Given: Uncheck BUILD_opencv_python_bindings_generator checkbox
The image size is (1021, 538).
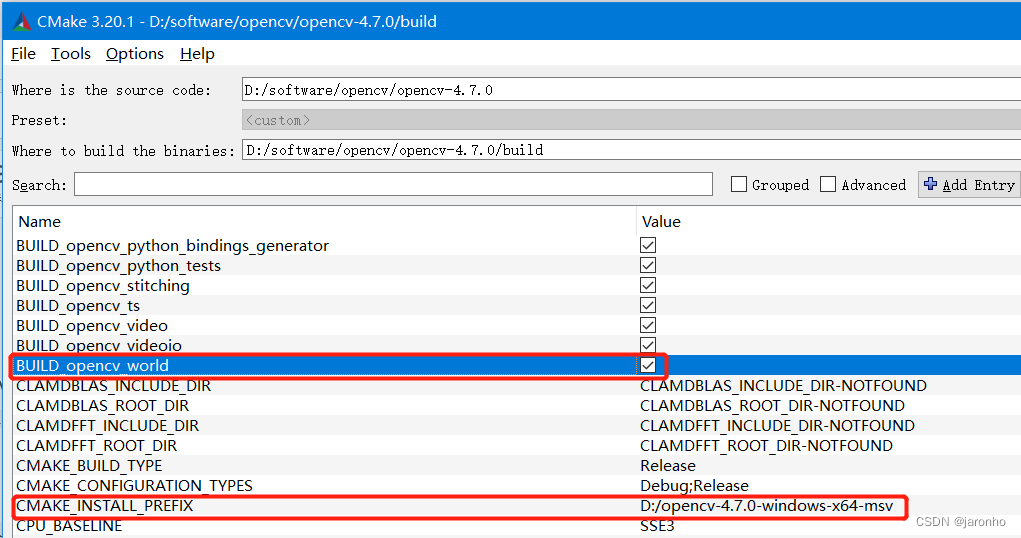Looking at the screenshot, I should click(648, 245).
